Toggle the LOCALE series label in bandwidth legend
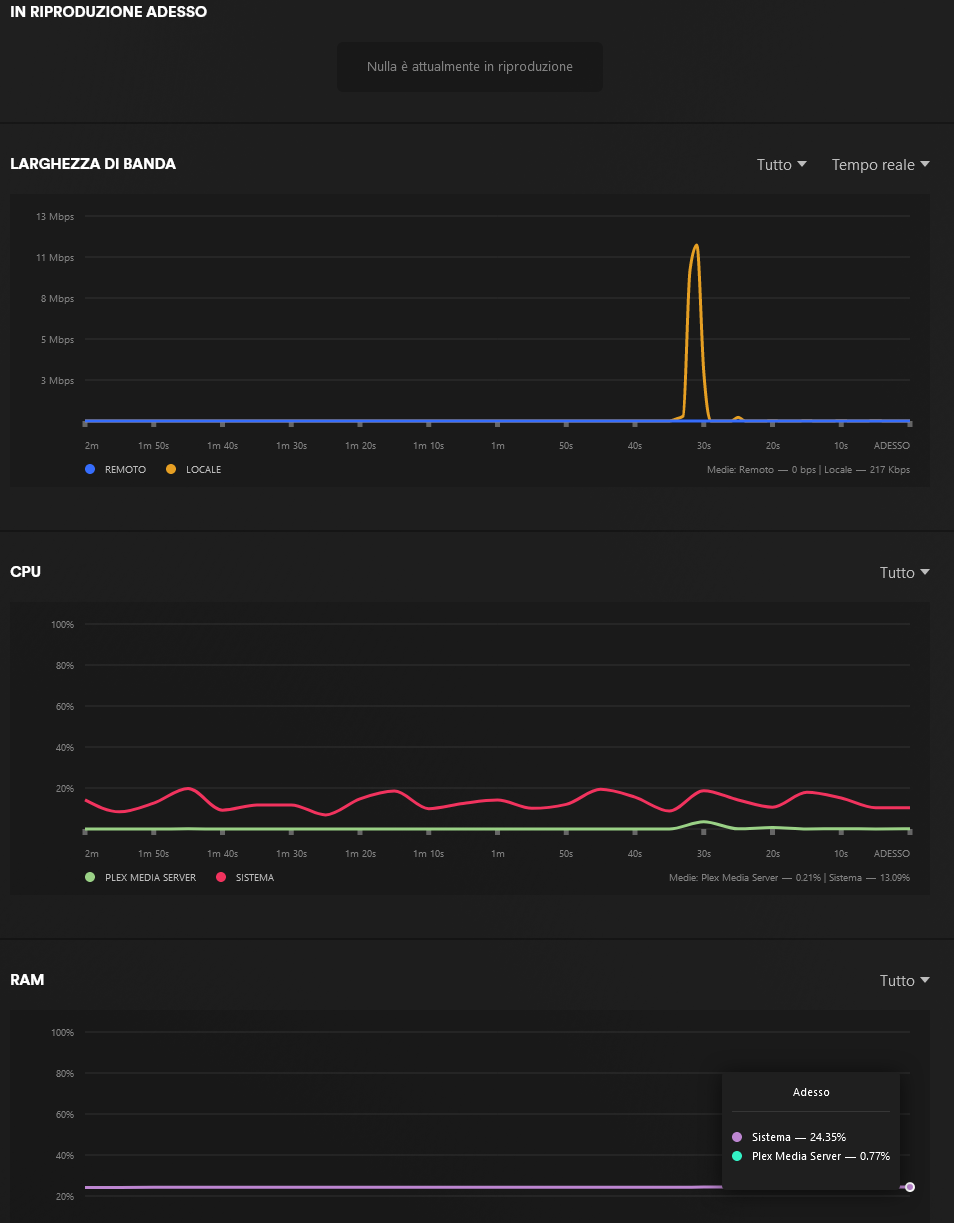This screenshot has height=1223, width=954. 203,469
